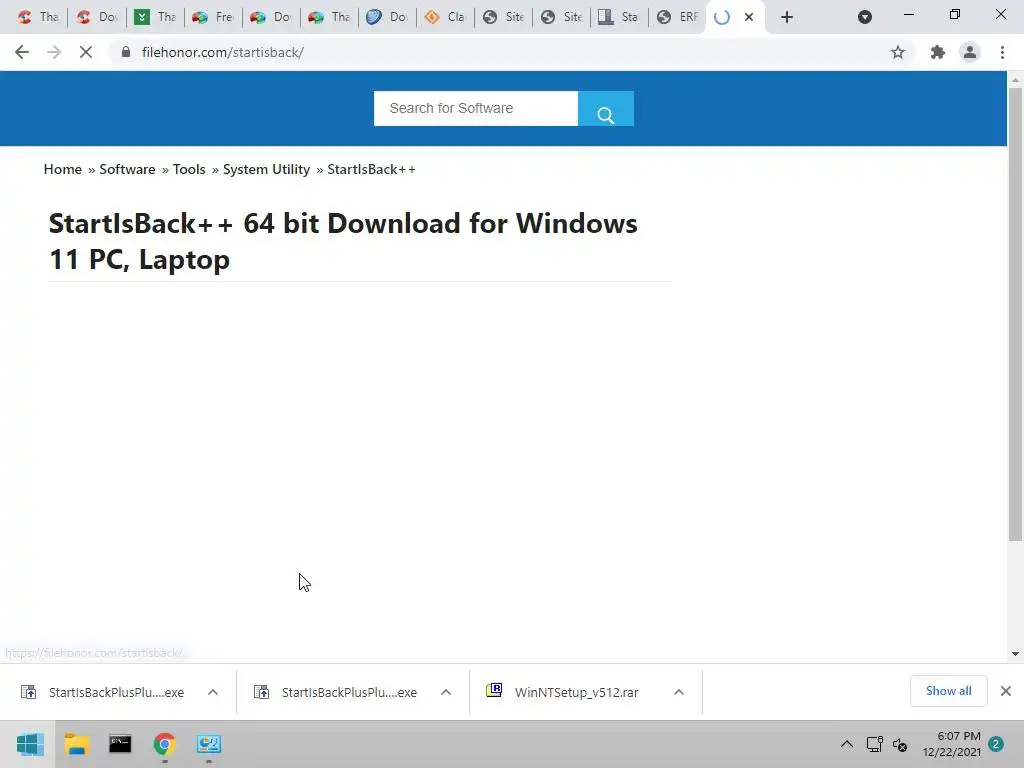1024x768 pixels.
Task: Click the site lock icon in address bar
Action: tap(126, 52)
